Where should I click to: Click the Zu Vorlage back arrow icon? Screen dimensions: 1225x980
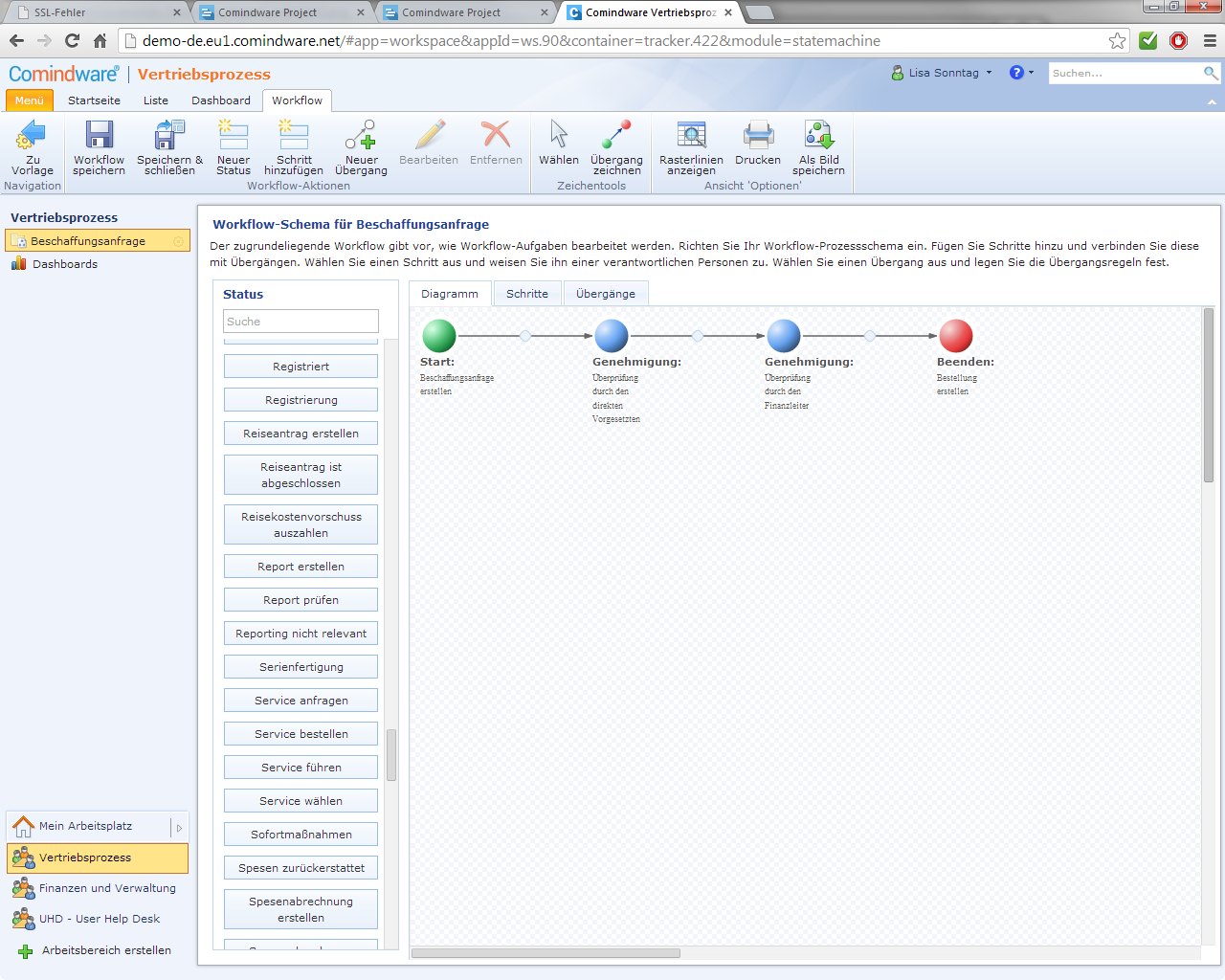pyautogui.click(x=32, y=135)
